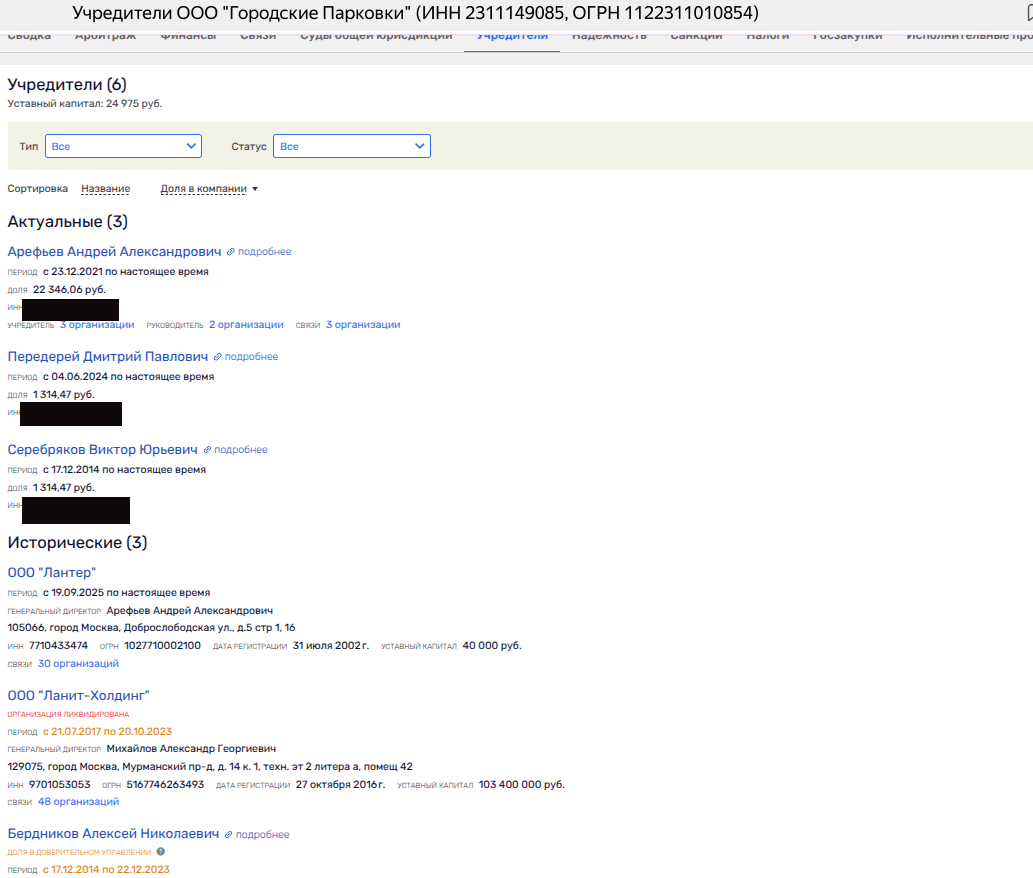Screen dimensions: 1033x878
Task: Click link icon beside Арефьев Андрей Александрович
Action: click(x=231, y=252)
